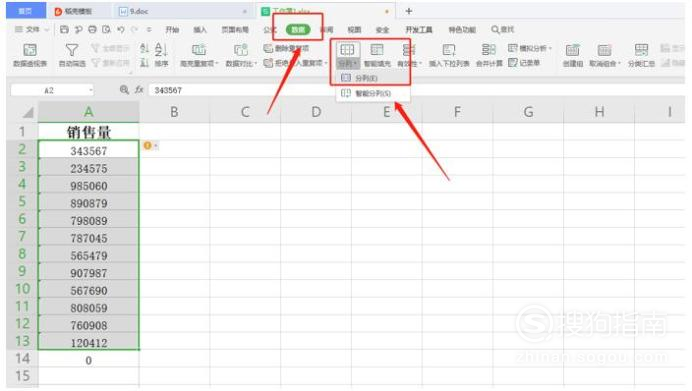Select column B header

(174, 112)
